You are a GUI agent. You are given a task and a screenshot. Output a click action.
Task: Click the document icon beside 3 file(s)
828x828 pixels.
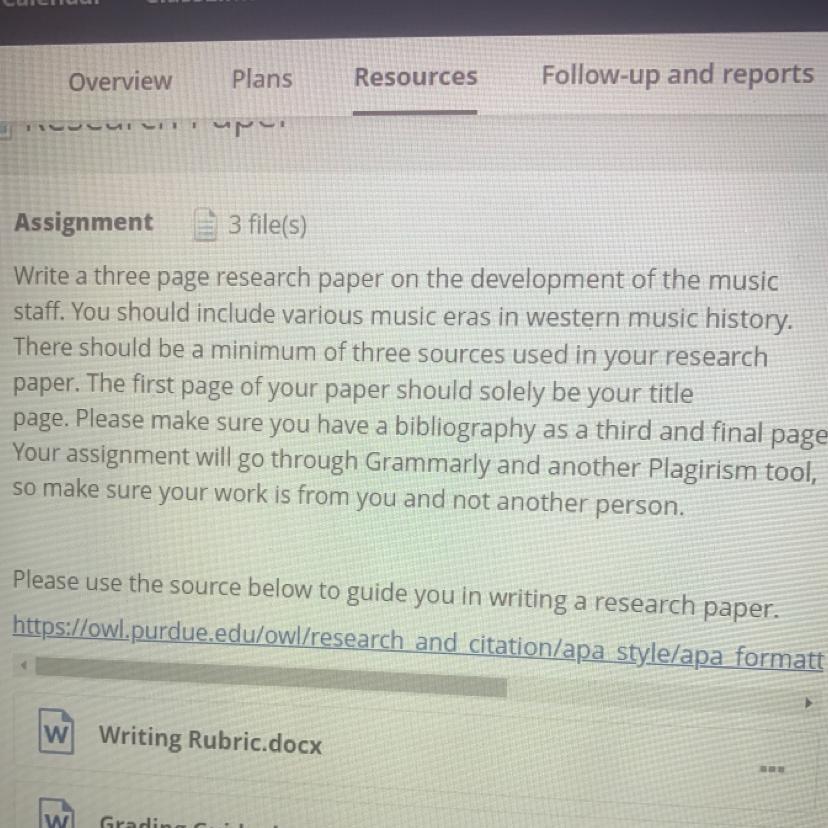[x=205, y=224]
